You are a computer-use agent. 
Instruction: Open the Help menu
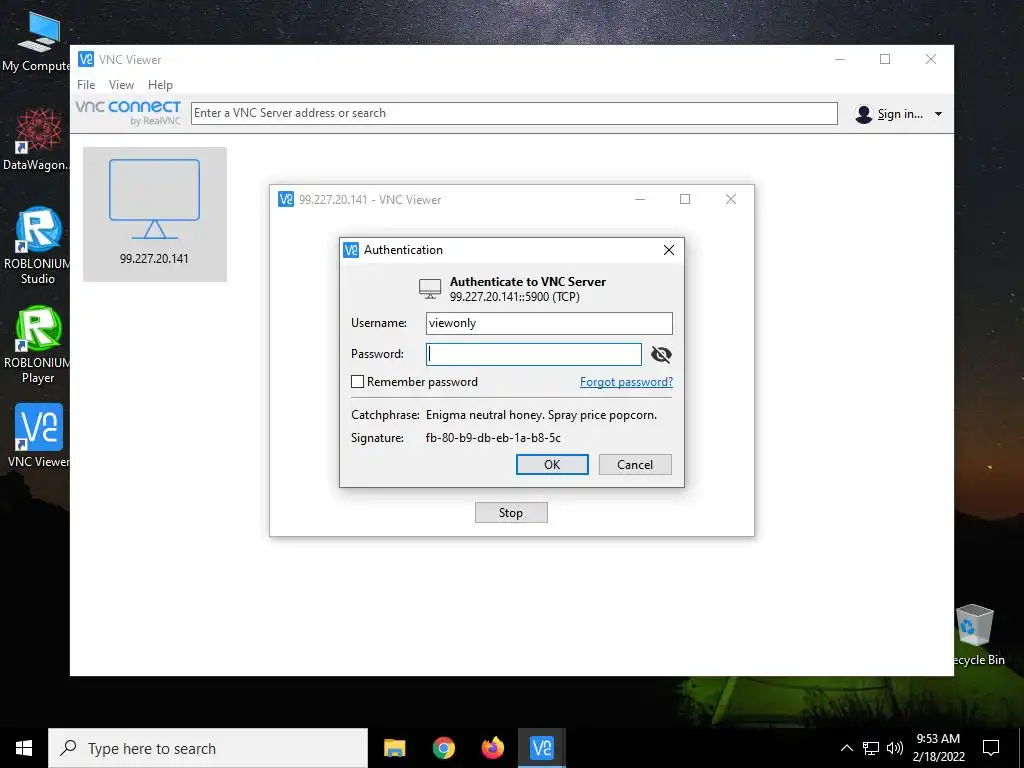tap(160, 85)
